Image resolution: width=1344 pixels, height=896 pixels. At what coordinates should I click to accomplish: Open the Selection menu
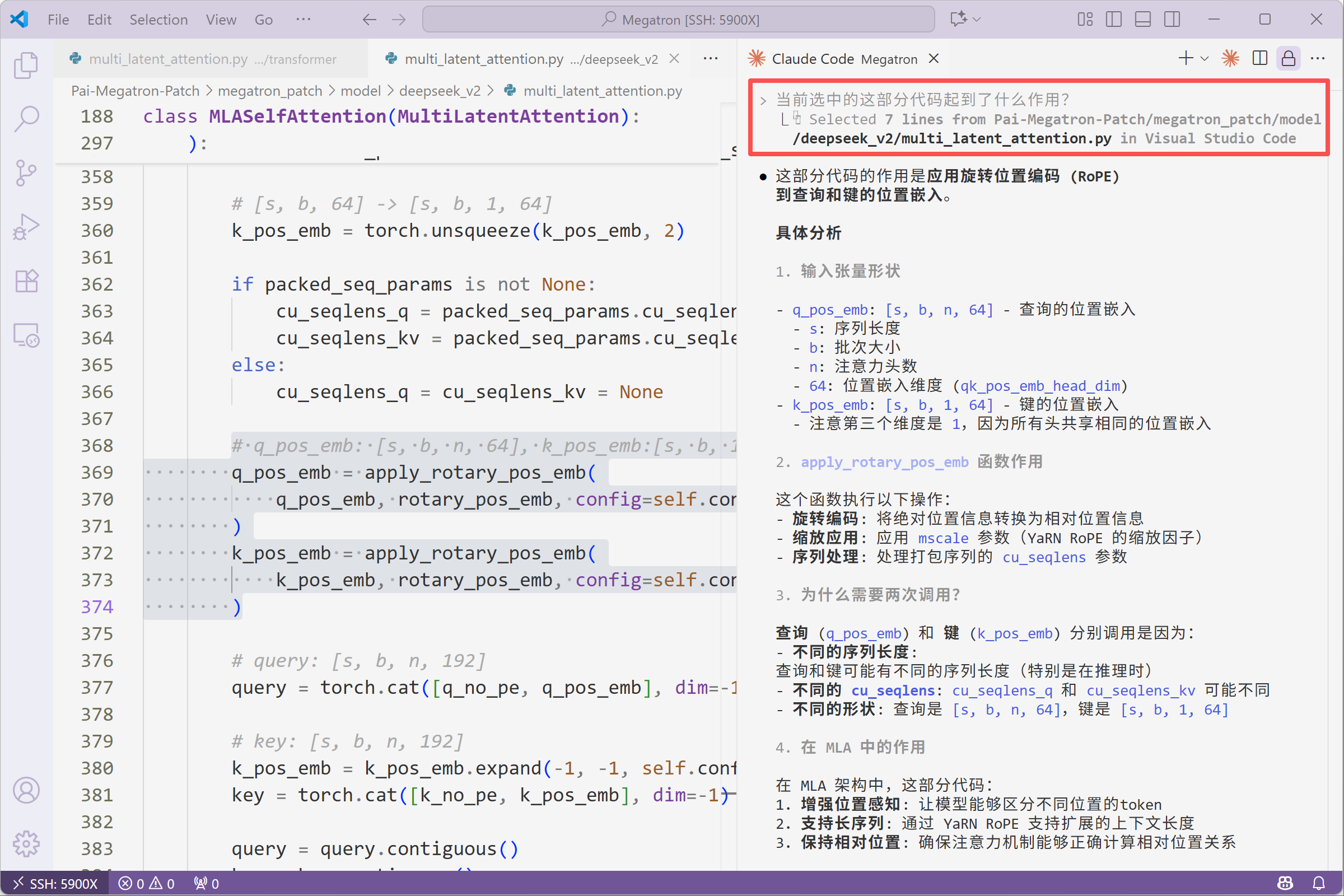[x=158, y=20]
